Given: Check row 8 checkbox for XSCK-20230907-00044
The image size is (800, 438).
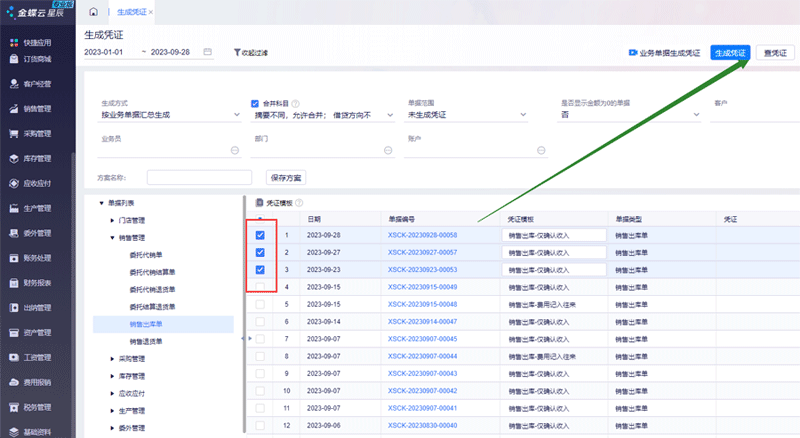Looking at the screenshot, I should pyautogui.click(x=260, y=356).
